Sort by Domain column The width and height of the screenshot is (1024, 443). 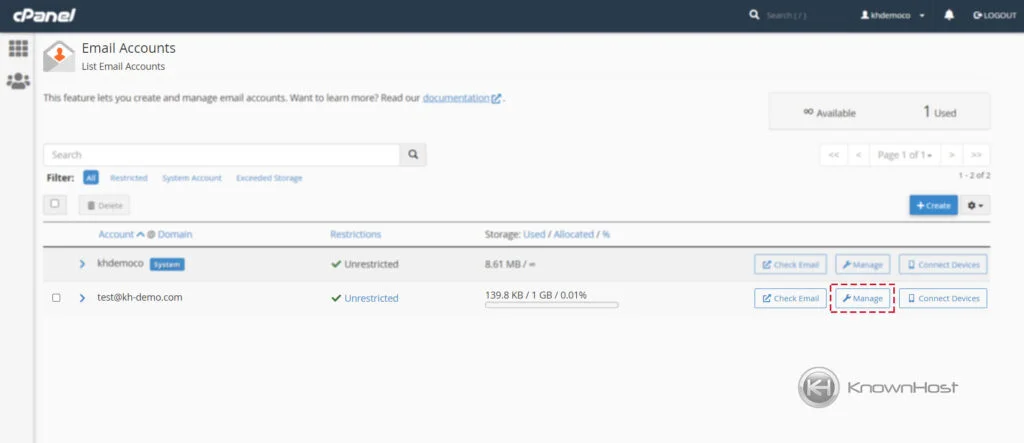point(175,234)
